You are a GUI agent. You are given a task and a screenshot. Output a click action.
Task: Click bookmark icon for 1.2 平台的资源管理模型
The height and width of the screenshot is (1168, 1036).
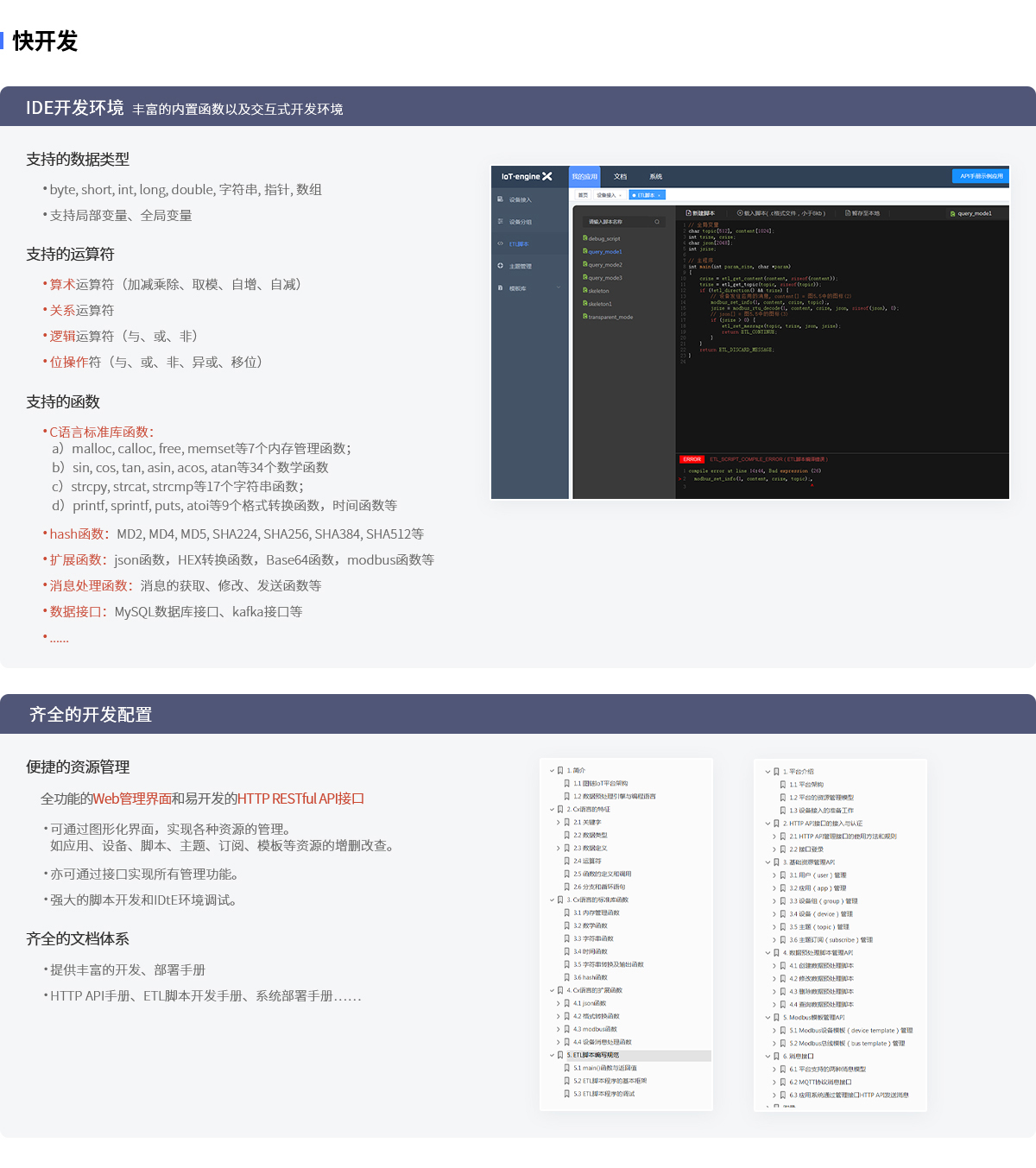tap(783, 798)
